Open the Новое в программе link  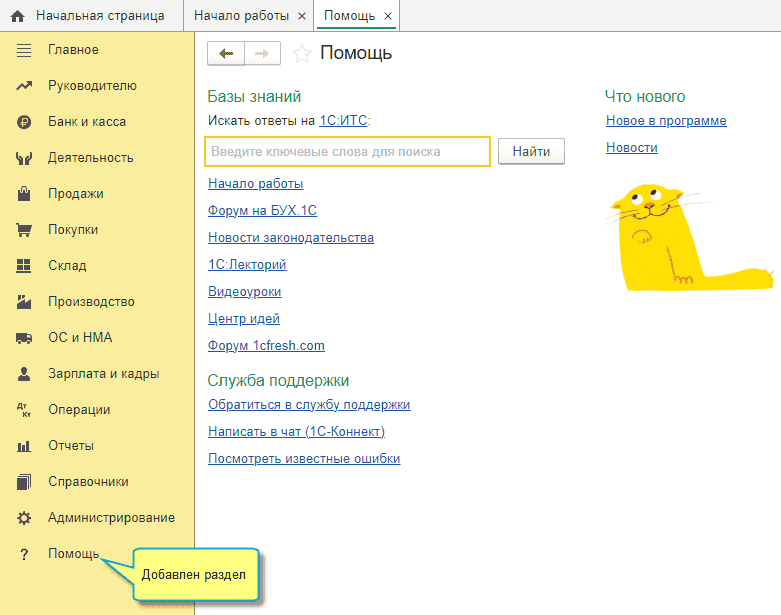(666, 121)
